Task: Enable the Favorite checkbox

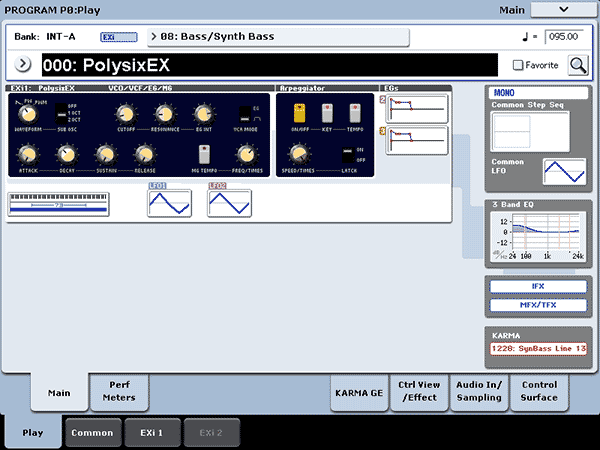Action: pos(533,65)
